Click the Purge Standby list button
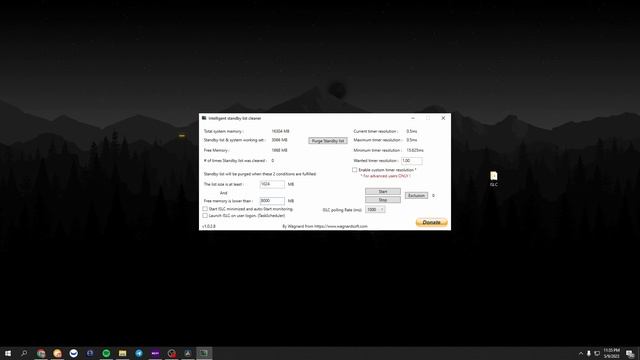The width and height of the screenshot is (640, 360). point(328,141)
